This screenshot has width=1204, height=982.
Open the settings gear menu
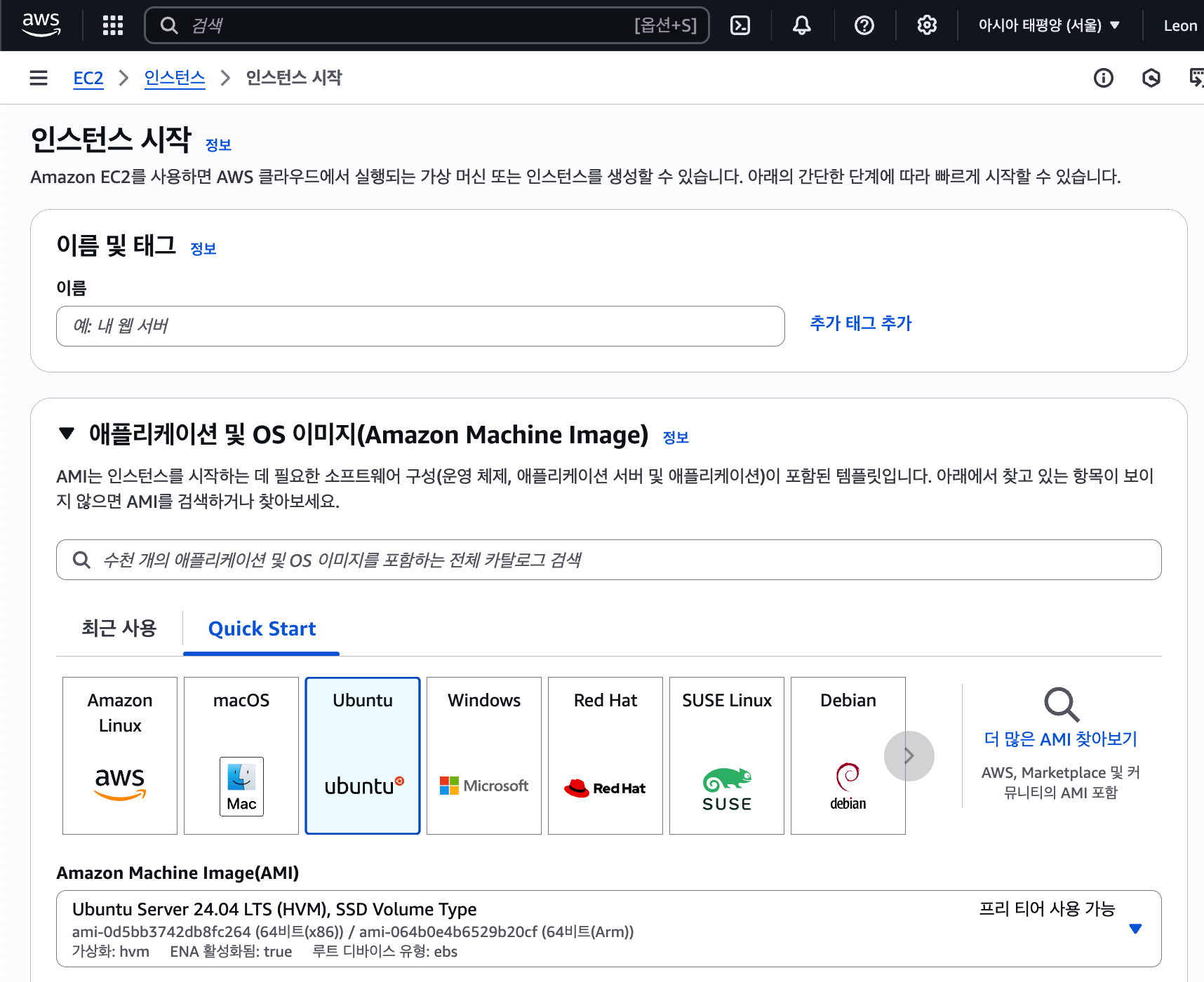927,25
